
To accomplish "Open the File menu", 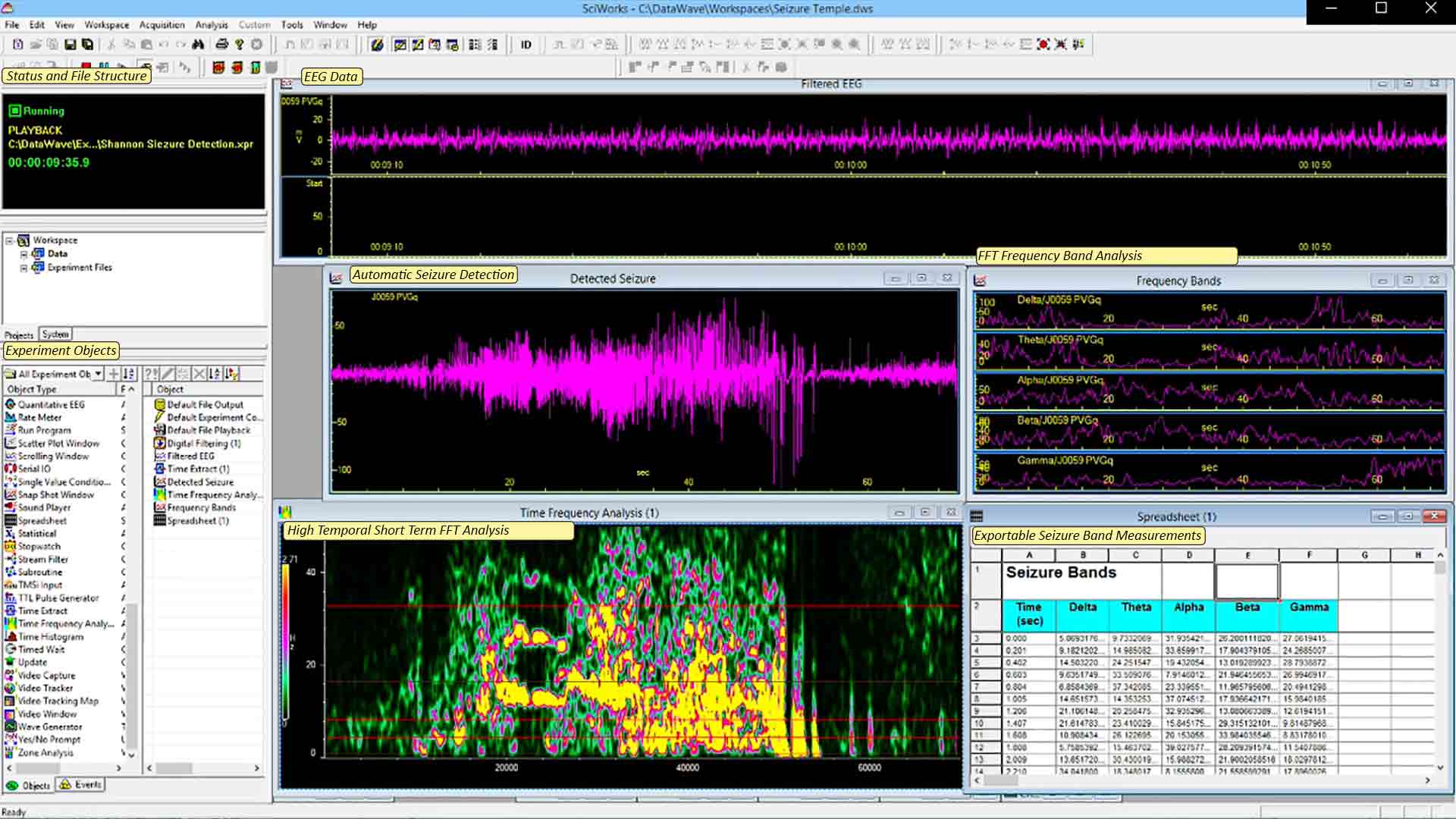I will [x=12, y=25].
